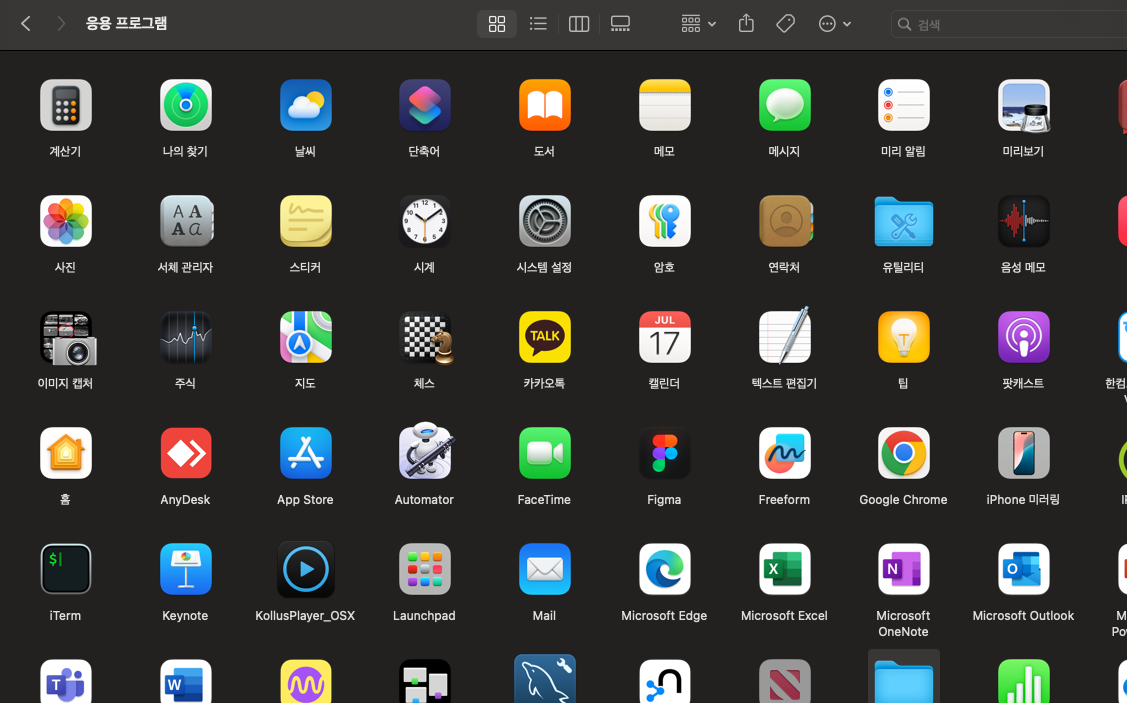This screenshot has height=703, width=1127.
Task: Select the iTerm terminal app
Action: [x=65, y=569]
